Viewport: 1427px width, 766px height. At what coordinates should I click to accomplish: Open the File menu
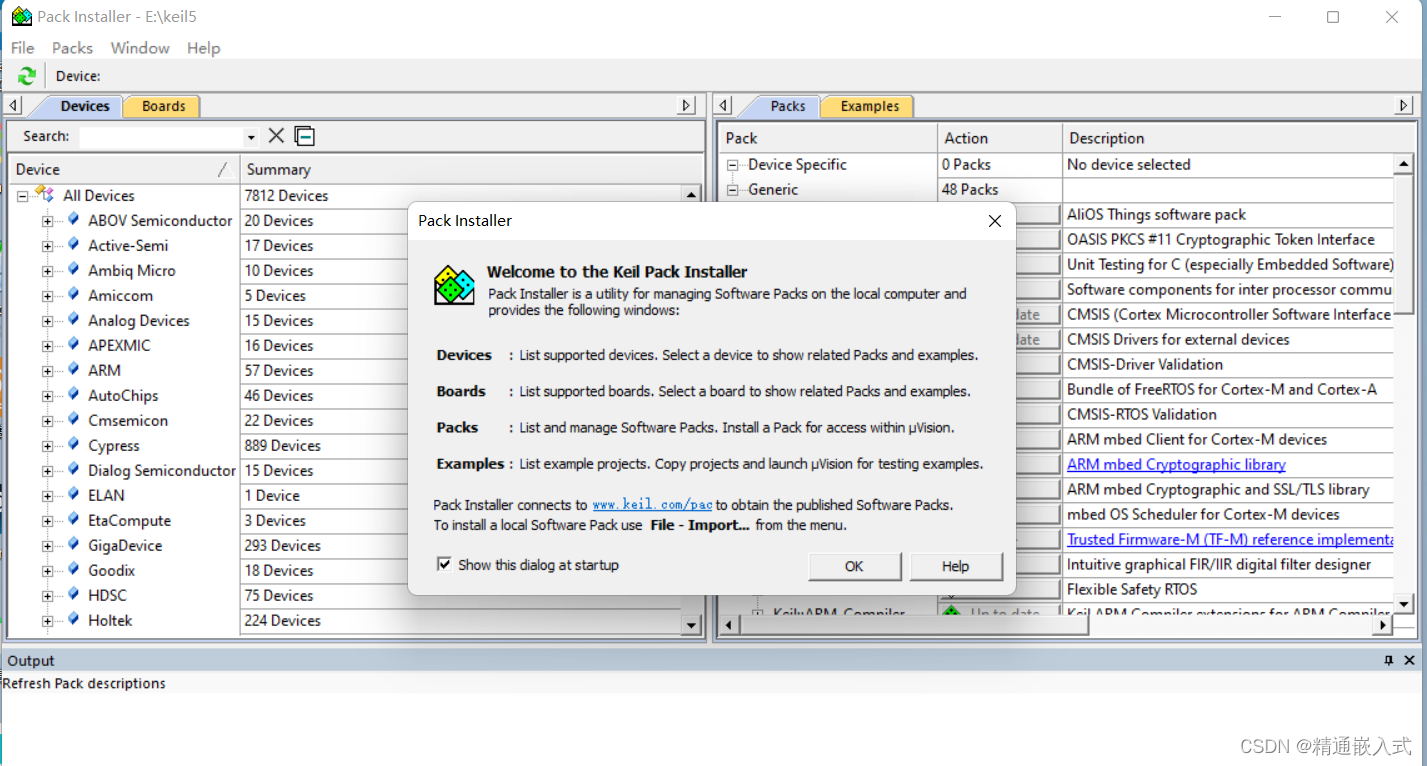[22, 48]
